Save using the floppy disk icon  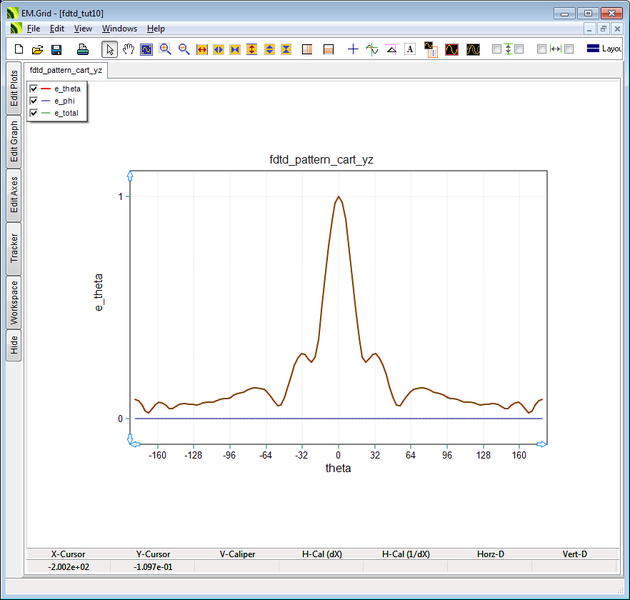57,49
